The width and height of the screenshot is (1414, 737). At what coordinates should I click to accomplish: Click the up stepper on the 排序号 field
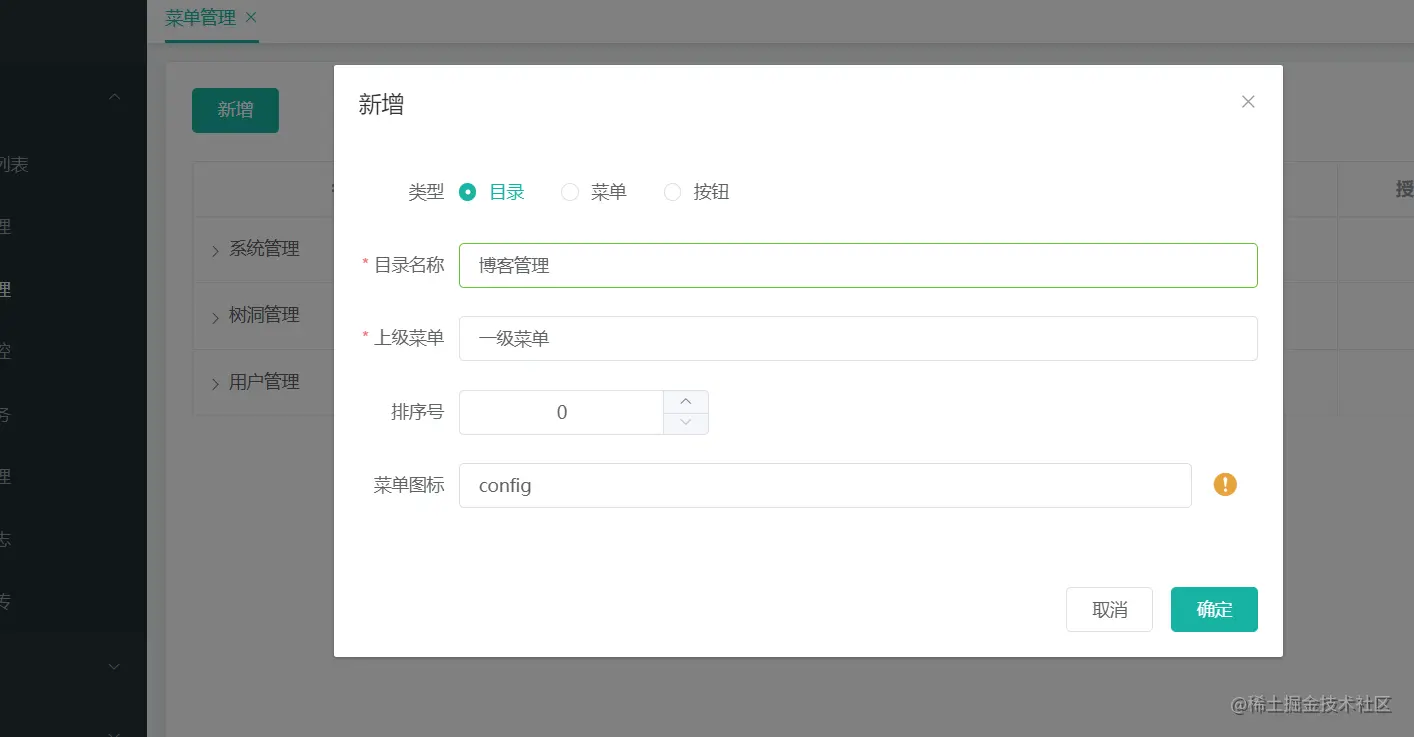pyautogui.click(x=685, y=401)
